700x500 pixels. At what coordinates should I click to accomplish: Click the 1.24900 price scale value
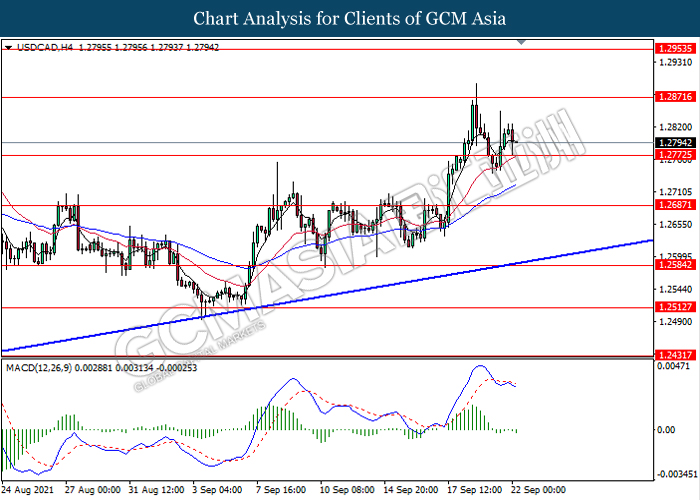pyautogui.click(x=675, y=322)
